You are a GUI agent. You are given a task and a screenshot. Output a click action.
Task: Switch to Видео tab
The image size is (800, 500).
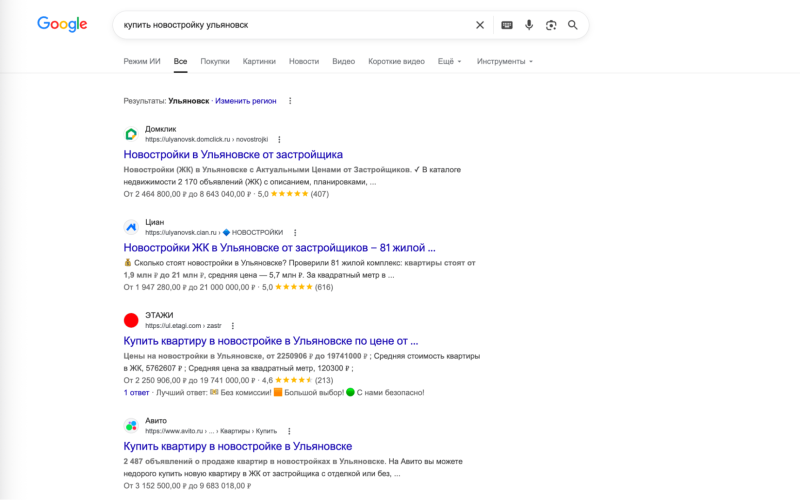pos(343,61)
